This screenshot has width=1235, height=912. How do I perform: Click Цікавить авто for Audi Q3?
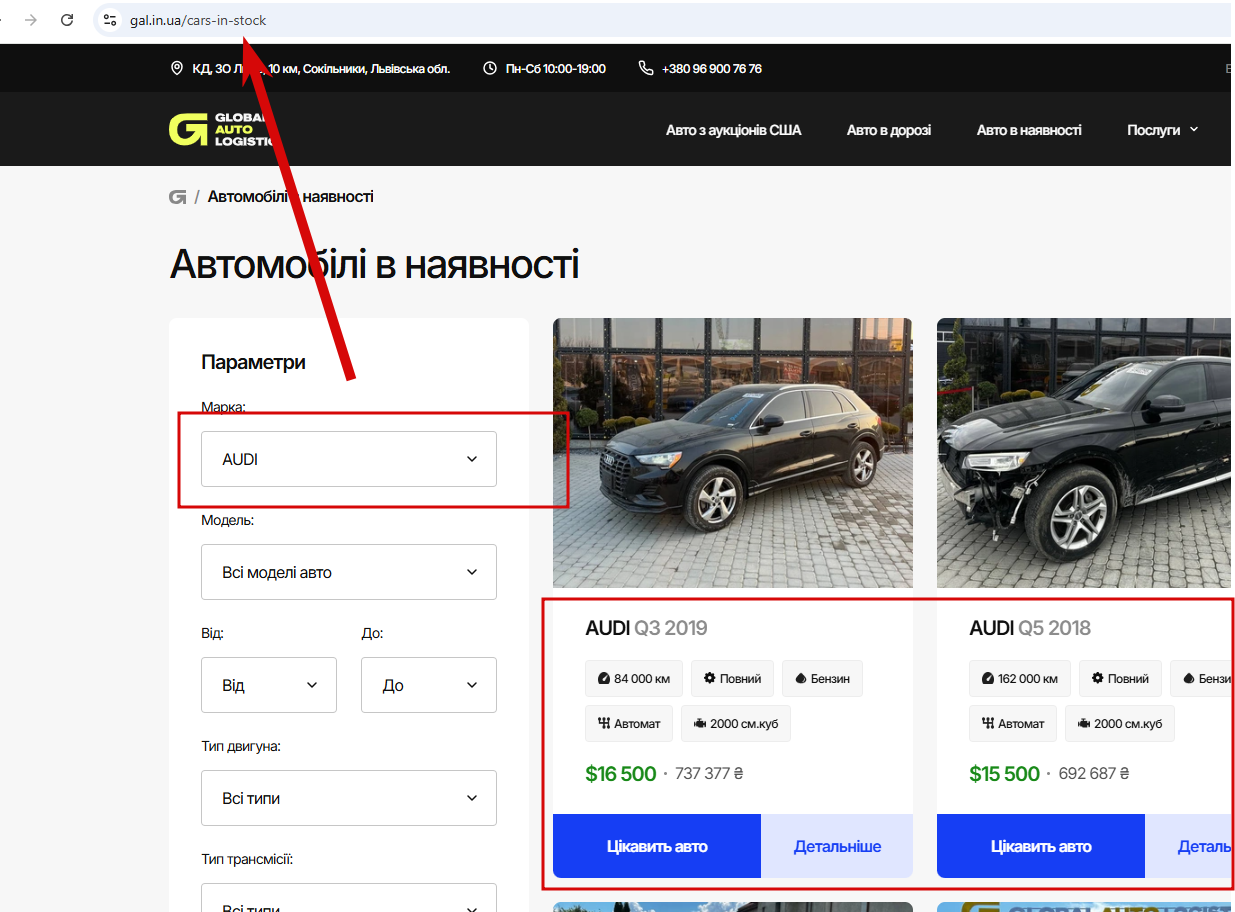(657, 846)
